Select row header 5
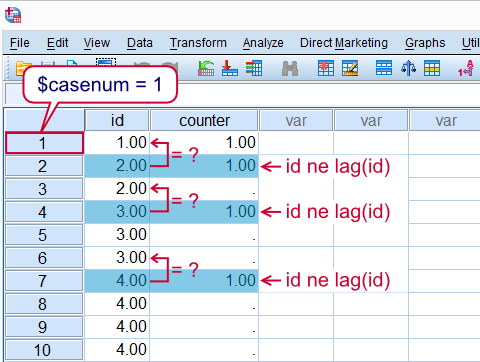480x362 pixels. pyautogui.click(x=44, y=235)
